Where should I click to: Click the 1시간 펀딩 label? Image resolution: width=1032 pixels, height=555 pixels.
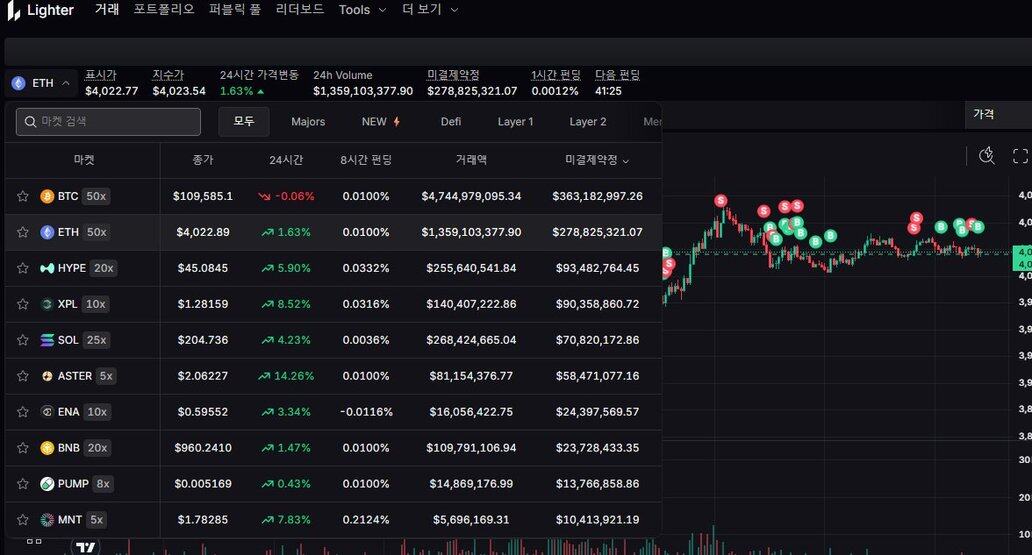[555, 75]
